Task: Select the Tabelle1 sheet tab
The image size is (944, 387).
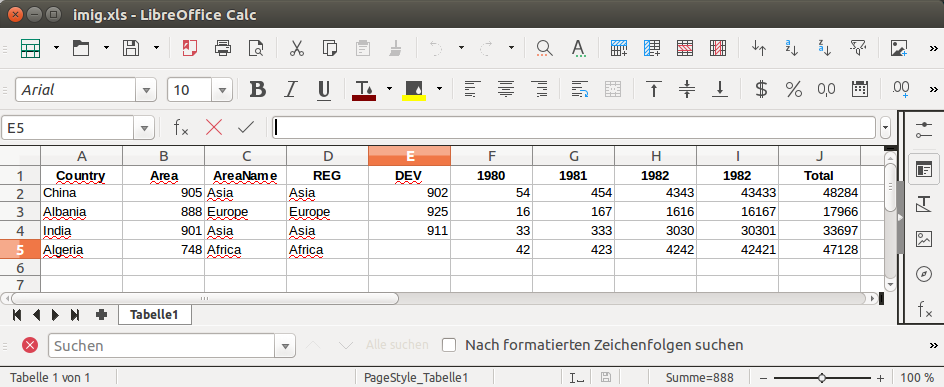Action: coord(155,315)
